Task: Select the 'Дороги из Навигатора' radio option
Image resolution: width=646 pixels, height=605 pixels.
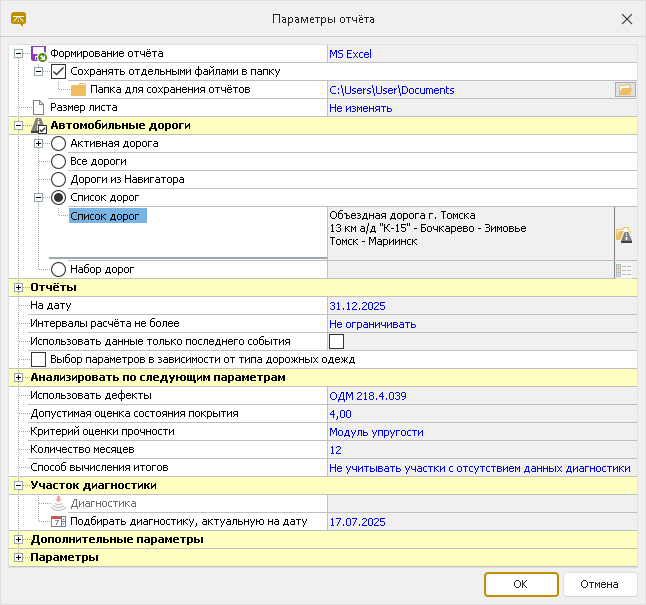Action: coord(58,180)
